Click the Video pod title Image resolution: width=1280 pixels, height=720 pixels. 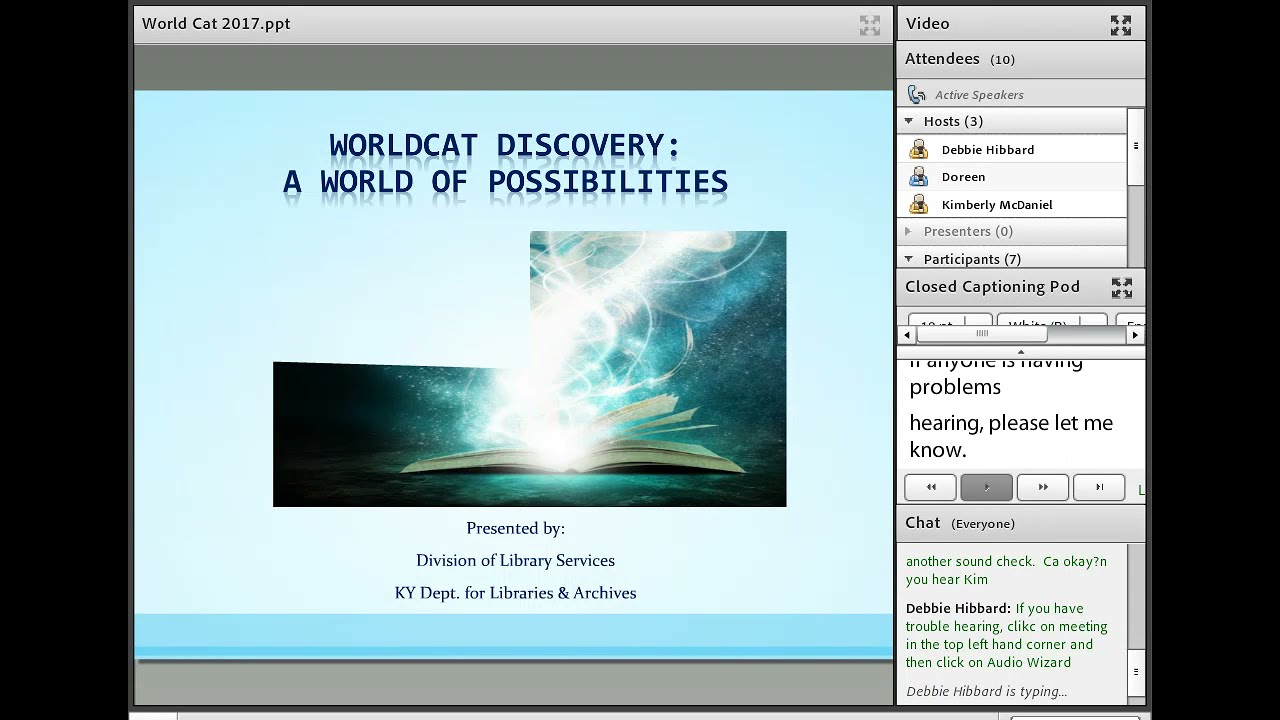[927, 24]
